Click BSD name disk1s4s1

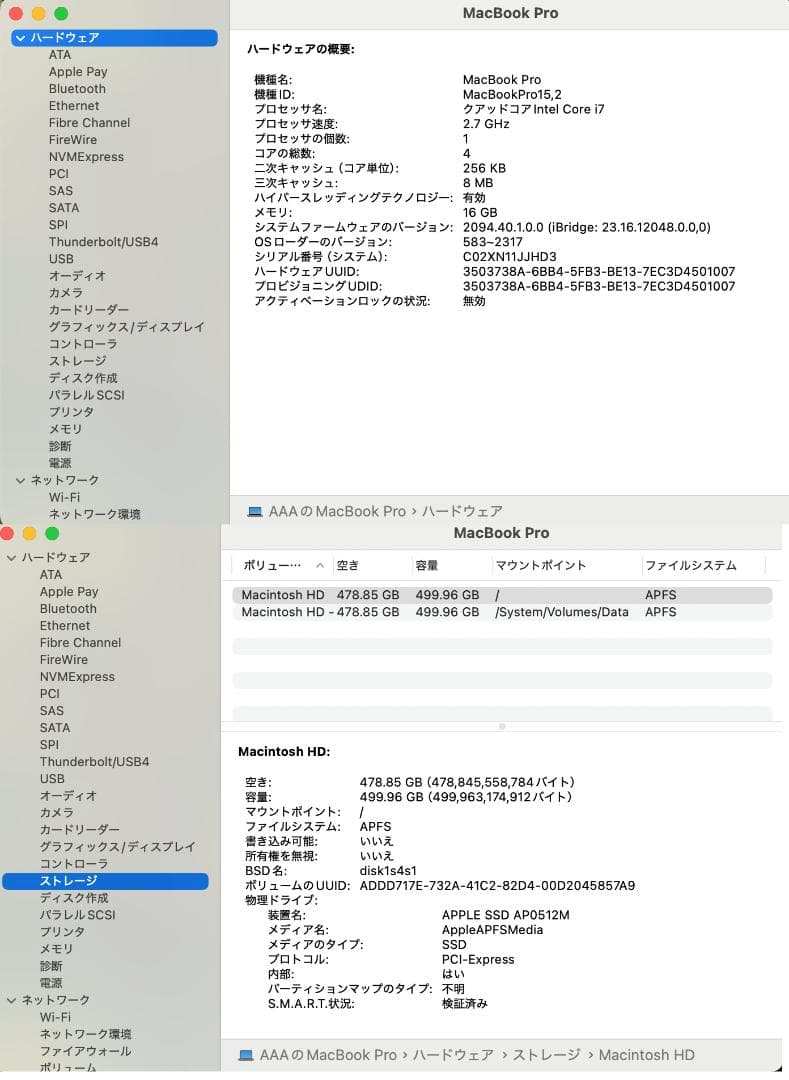(388, 871)
